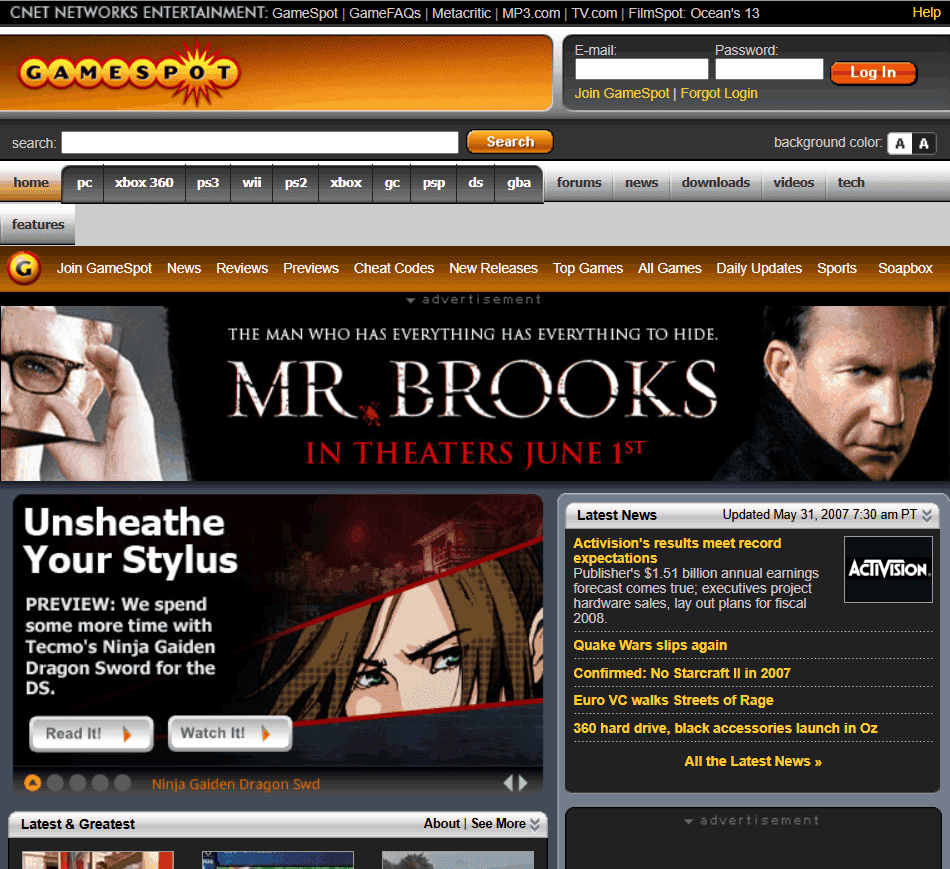Switch to dark background color
This screenshot has width=950, height=869.
[x=924, y=143]
